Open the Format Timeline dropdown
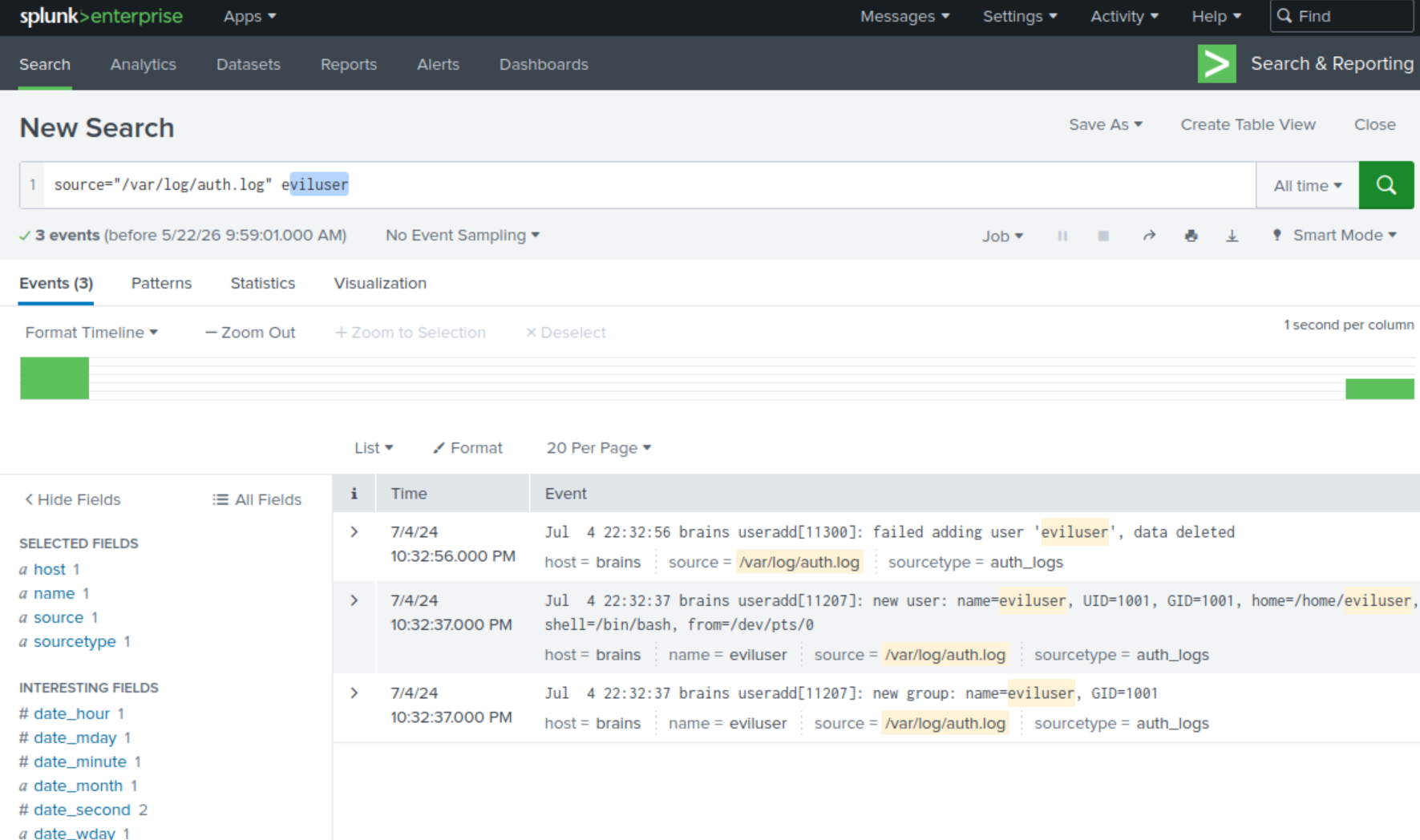 pos(91,332)
